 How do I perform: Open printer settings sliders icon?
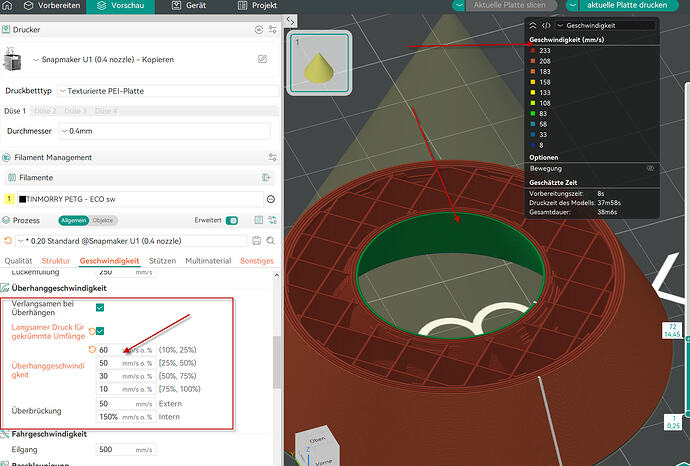point(273,29)
